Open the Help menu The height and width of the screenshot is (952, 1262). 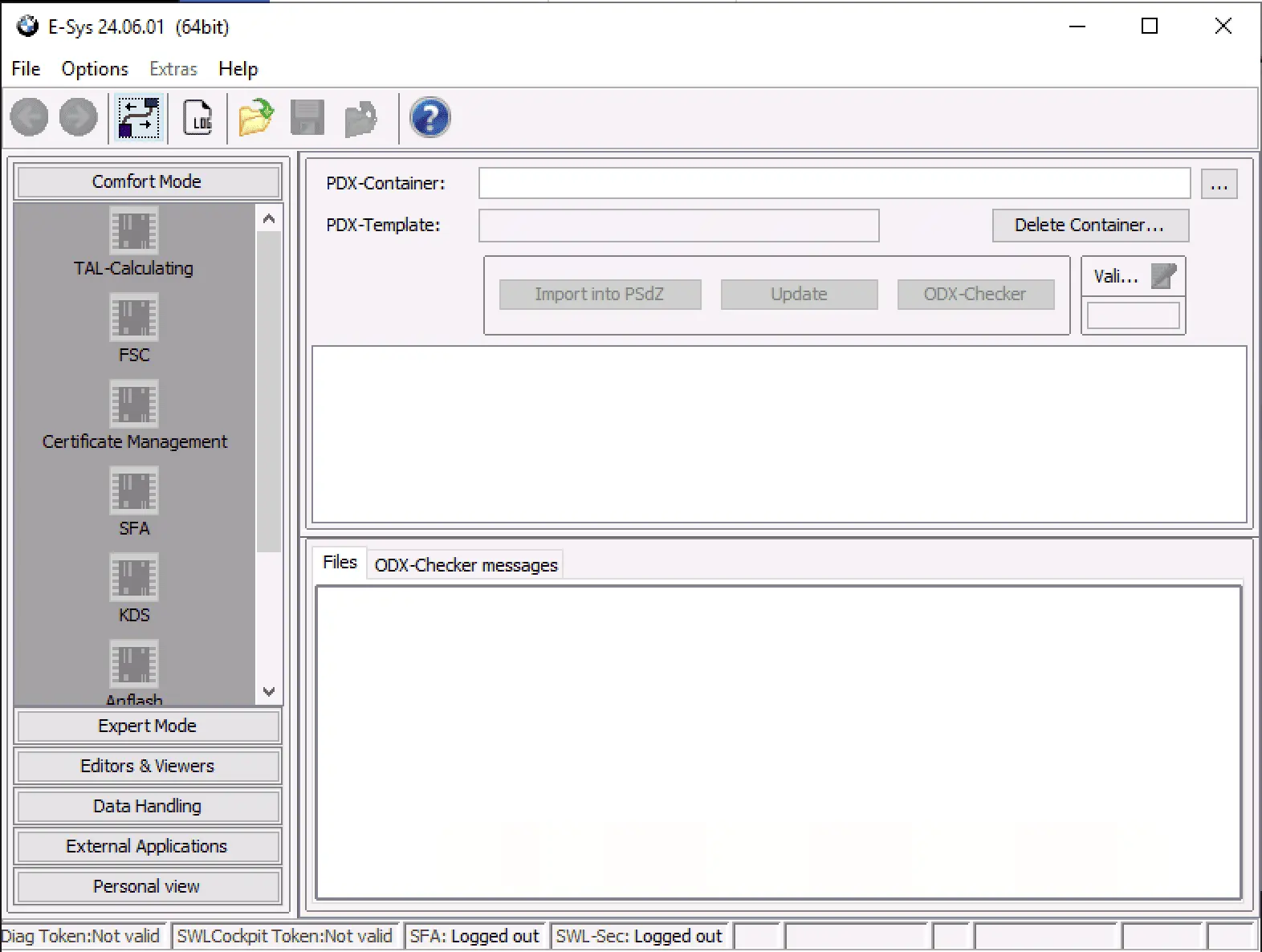238,69
